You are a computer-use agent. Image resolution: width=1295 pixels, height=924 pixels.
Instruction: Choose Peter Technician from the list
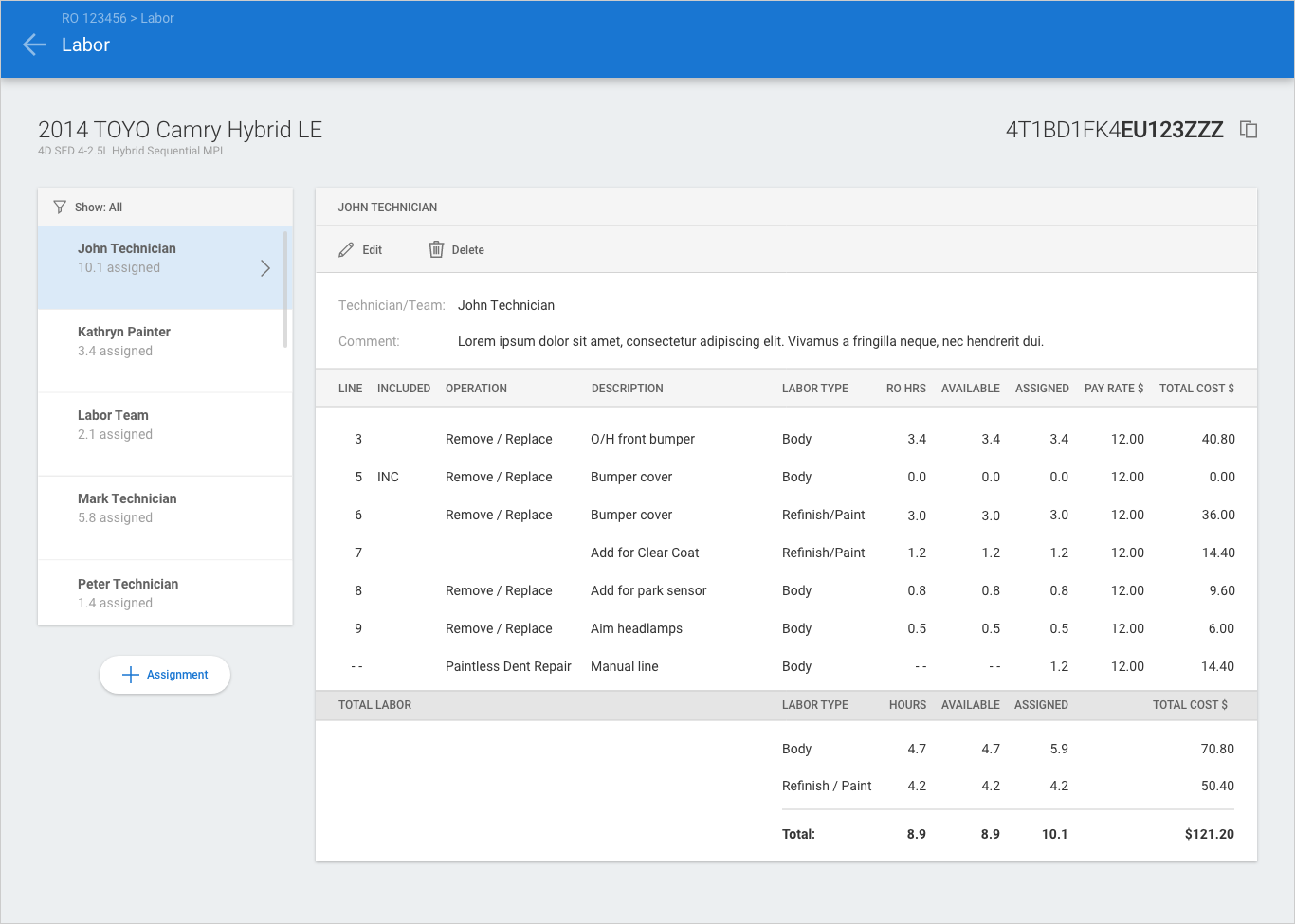tap(128, 593)
